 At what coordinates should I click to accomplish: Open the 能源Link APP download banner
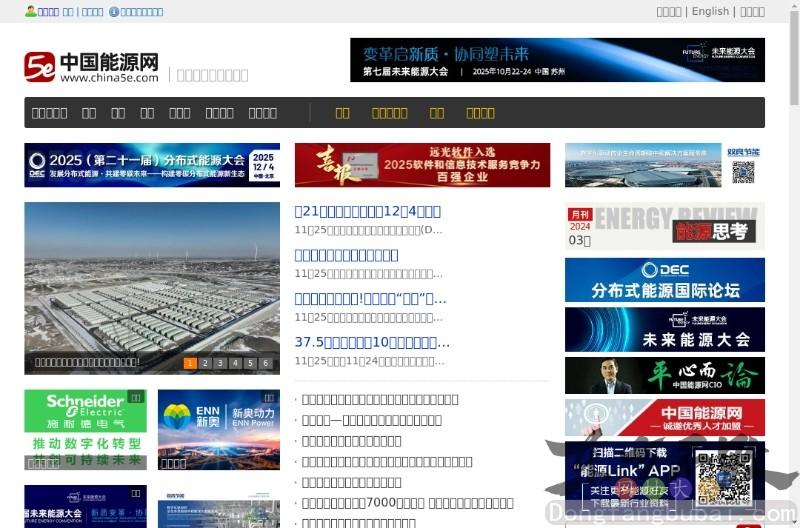665,475
